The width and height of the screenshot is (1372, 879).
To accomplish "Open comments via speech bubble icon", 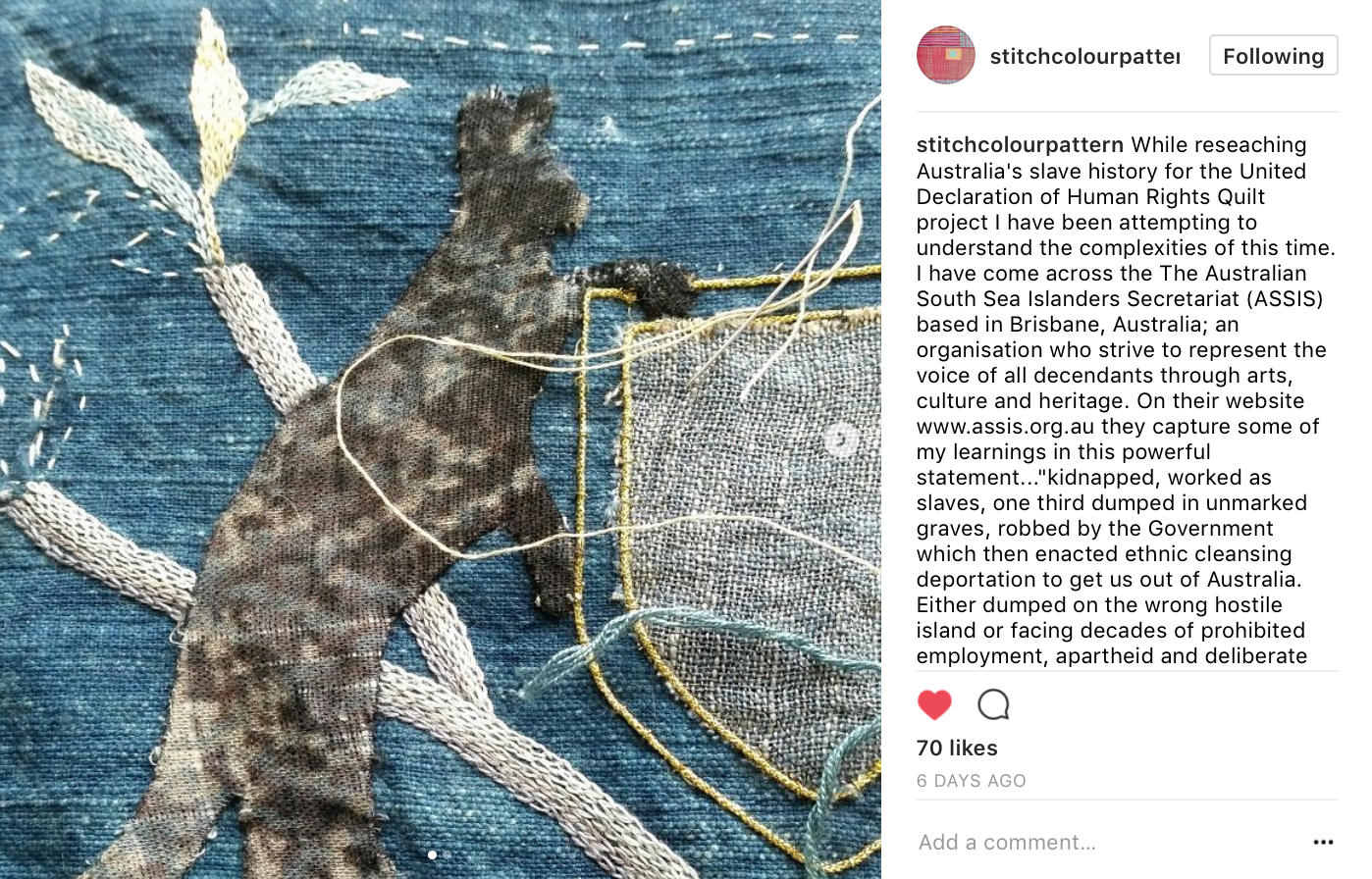I will (993, 704).
